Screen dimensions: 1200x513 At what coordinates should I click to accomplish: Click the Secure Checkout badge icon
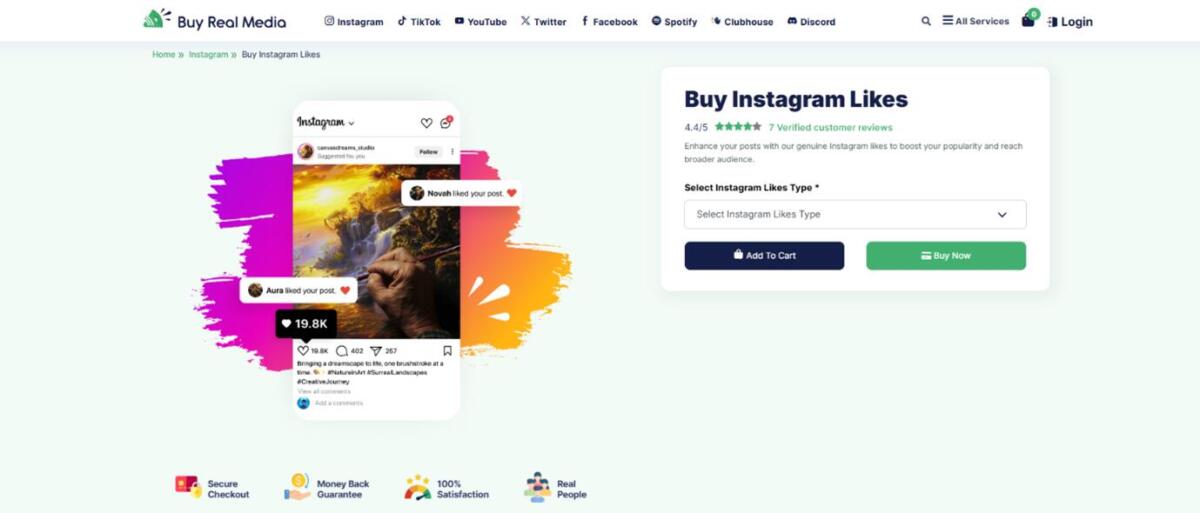tap(187, 486)
